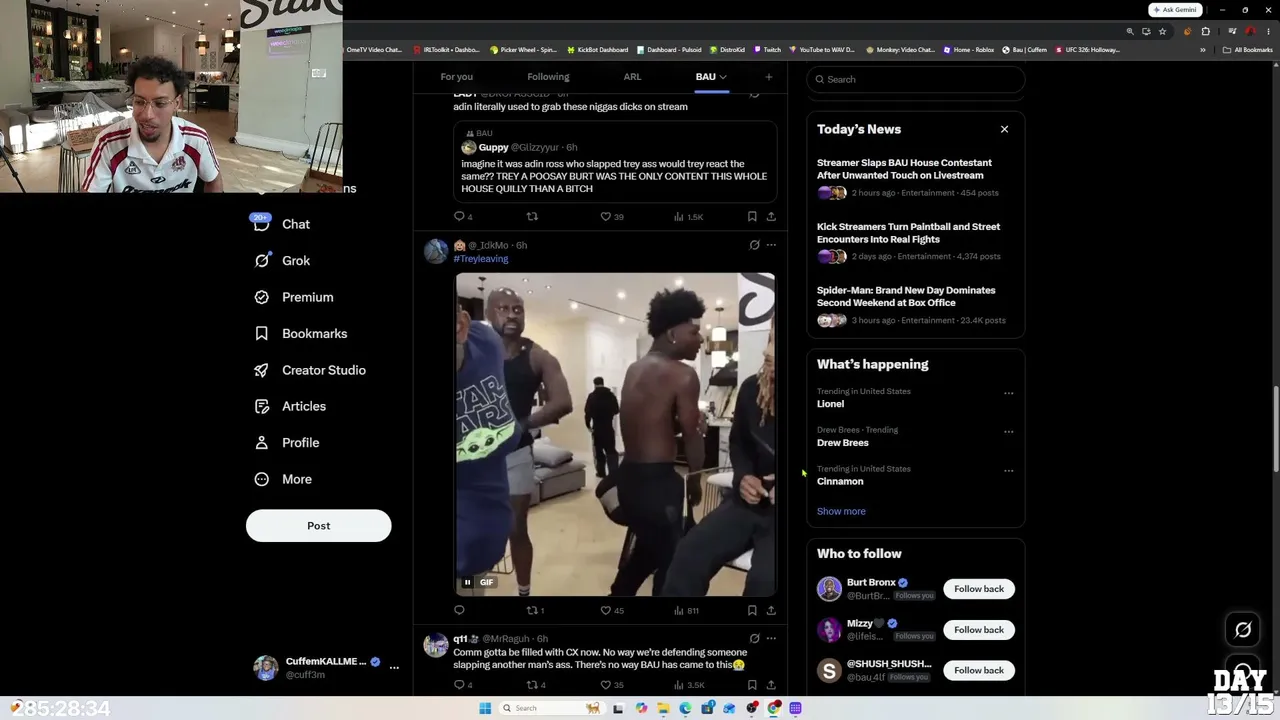Image resolution: width=1280 pixels, height=720 pixels.
Task: Open Burt Bronx's profile avatar
Action: pos(829,589)
